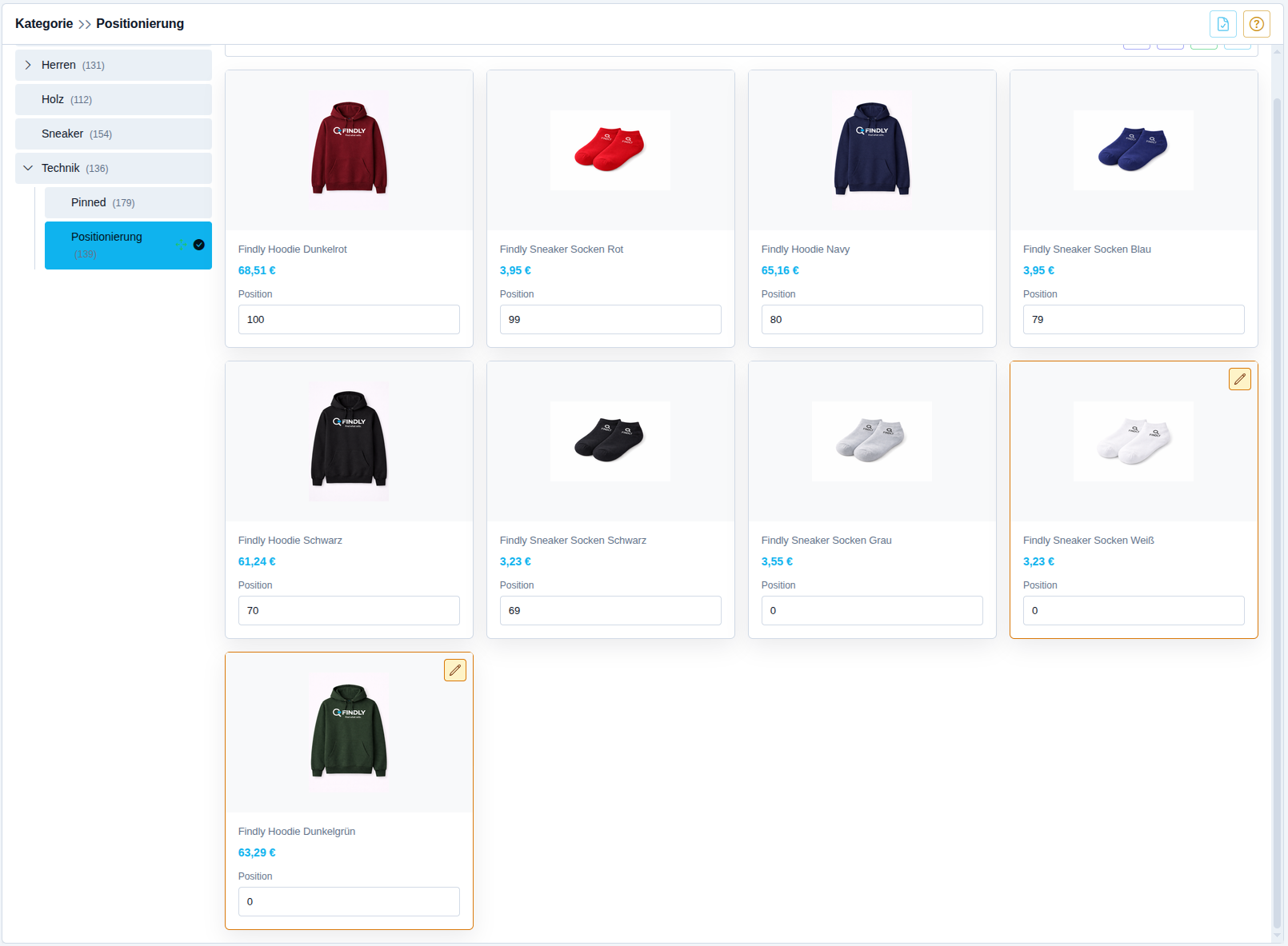This screenshot has height=946, width=1288.
Task: Click position field of Findly Hoodie Navy
Action: pyautogui.click(x=872, y=319)
